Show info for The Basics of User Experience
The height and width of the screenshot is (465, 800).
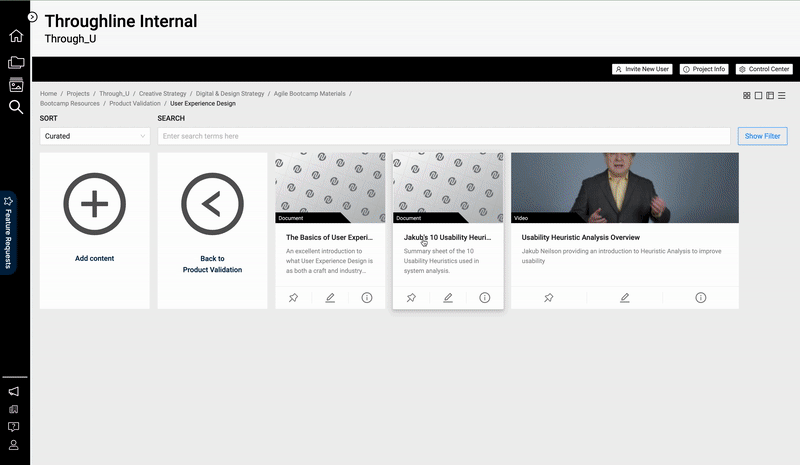point(367,298)
